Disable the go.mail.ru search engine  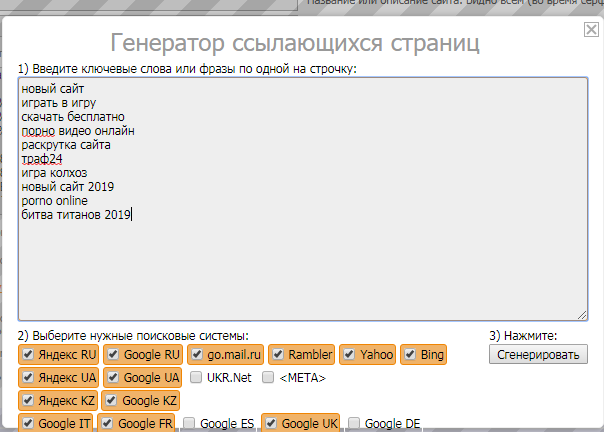(197, 355)
